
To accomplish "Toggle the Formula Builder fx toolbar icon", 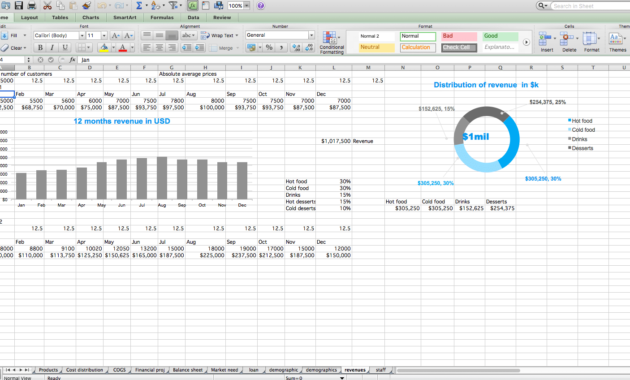I will click(x=192, y=5).
